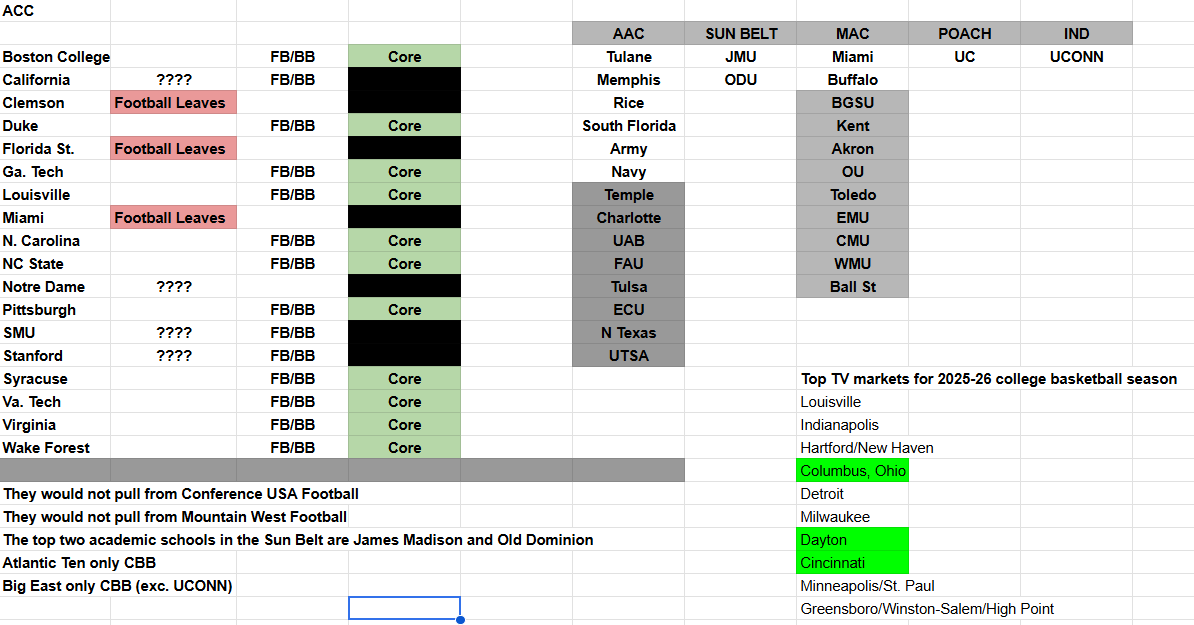Select the green Dayton cell
Image resolution: width=1194 pixels, height=625 pixels.
(852, 540)
